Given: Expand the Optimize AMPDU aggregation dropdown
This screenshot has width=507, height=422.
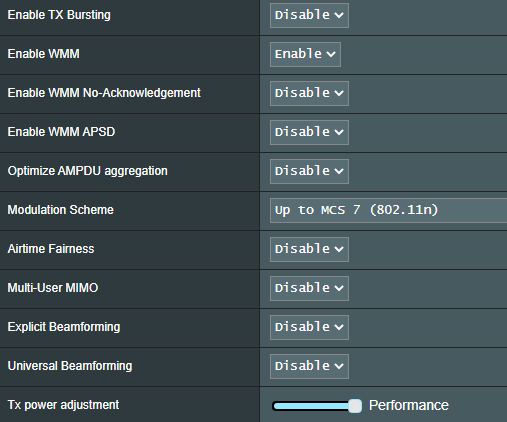Looking at the screenshot, I should point(309,171).
